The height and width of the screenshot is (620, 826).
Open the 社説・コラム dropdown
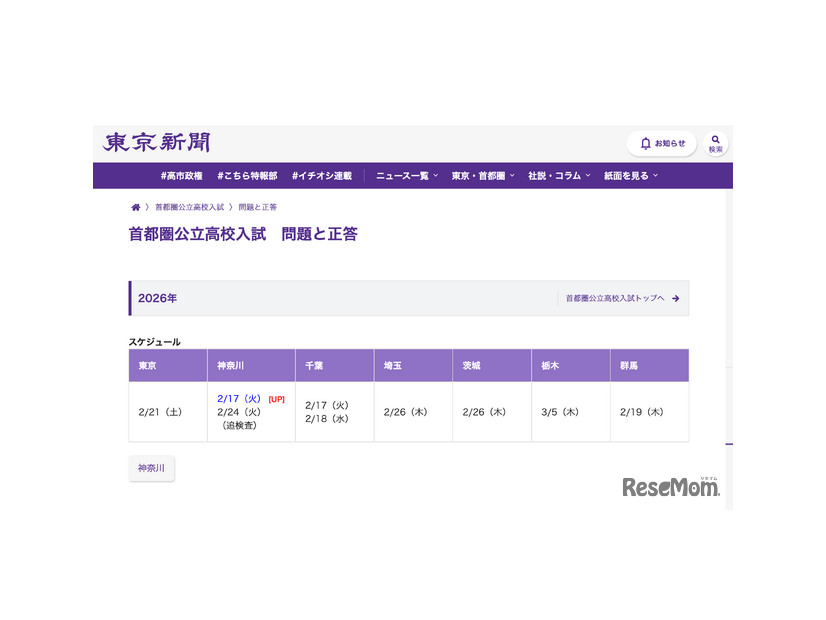click(x=559, y=176)
